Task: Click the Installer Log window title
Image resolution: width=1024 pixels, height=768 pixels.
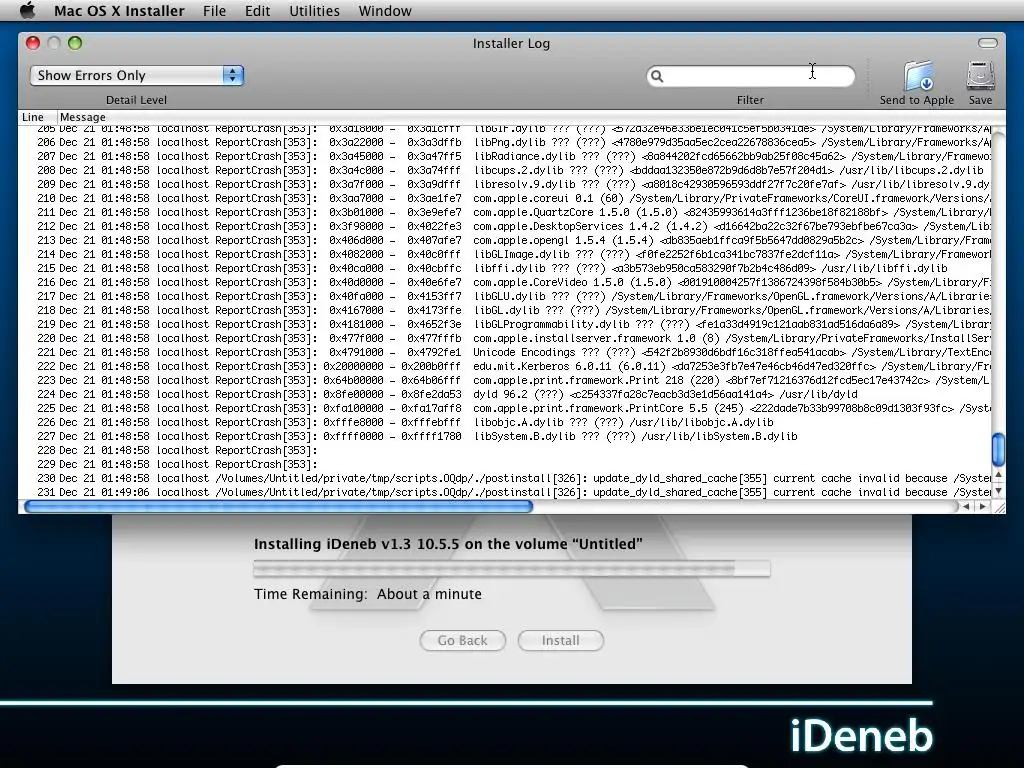Action: [x=511, y=43]
